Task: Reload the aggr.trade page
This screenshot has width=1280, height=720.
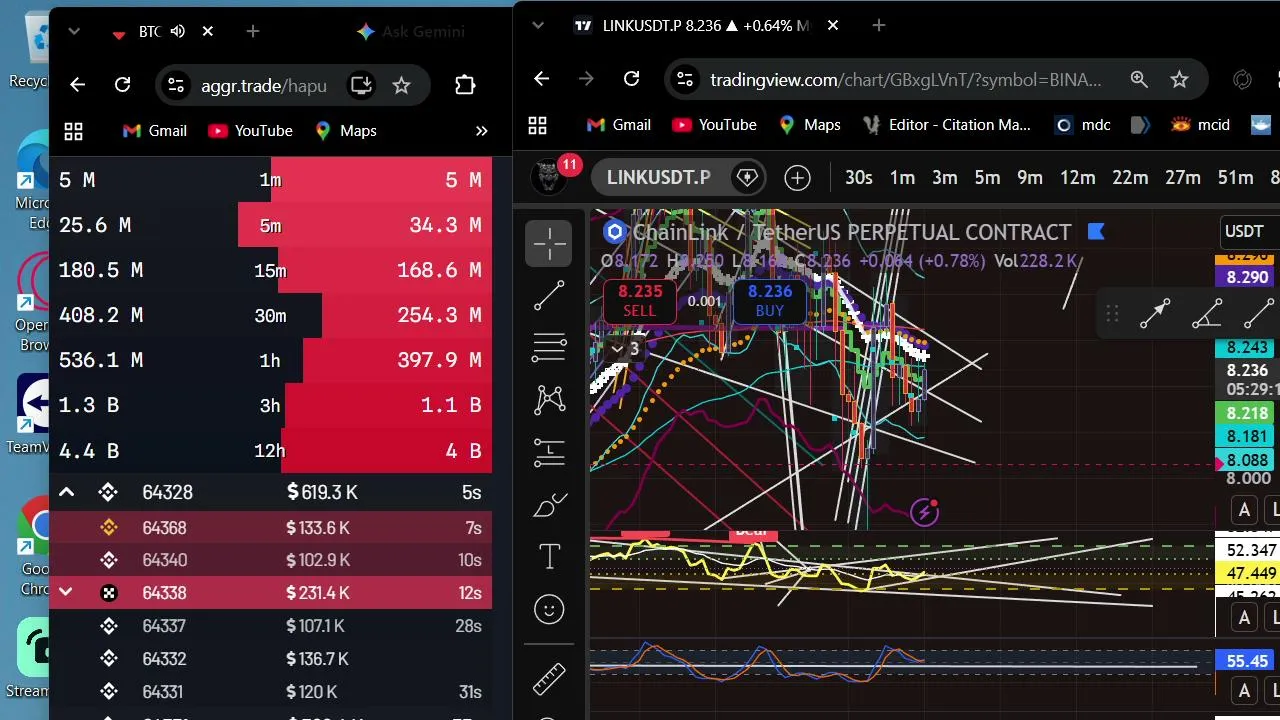Action: 122,85
